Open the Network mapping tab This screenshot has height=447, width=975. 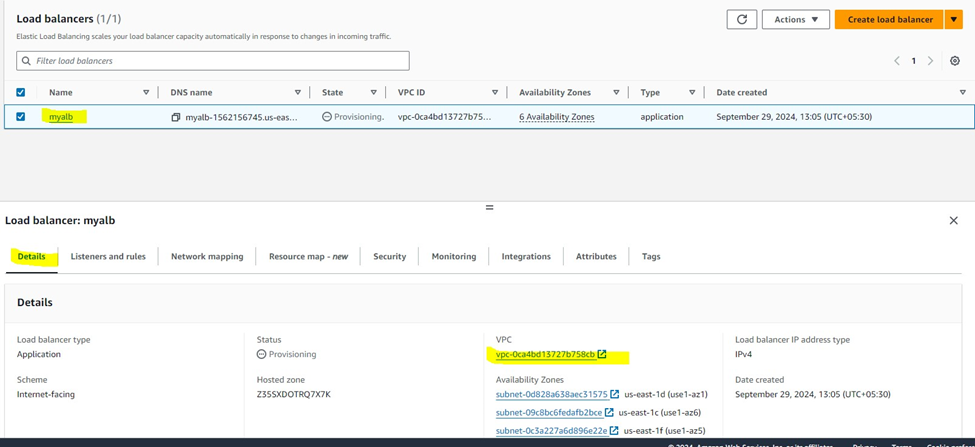(x=207, y=256)
